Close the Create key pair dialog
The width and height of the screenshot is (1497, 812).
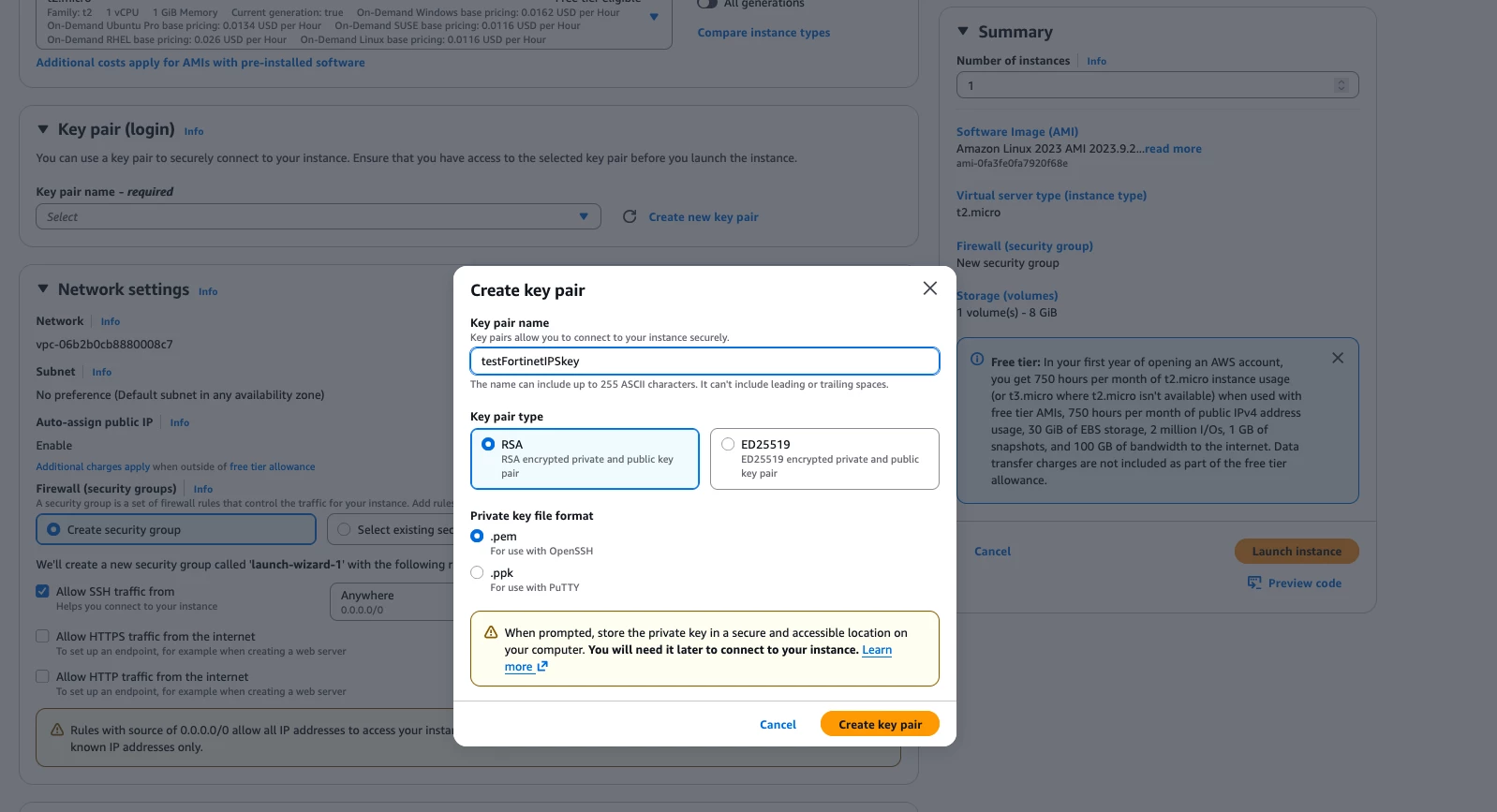click(x=929, y=288)
